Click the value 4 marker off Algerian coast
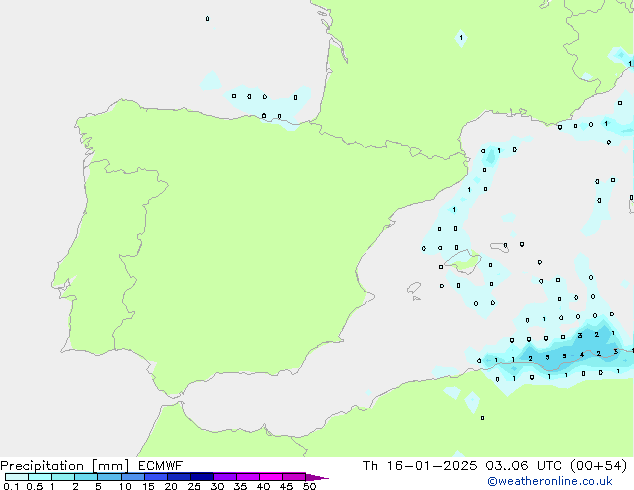Screen dimensions: 634x490 point(581,354)
